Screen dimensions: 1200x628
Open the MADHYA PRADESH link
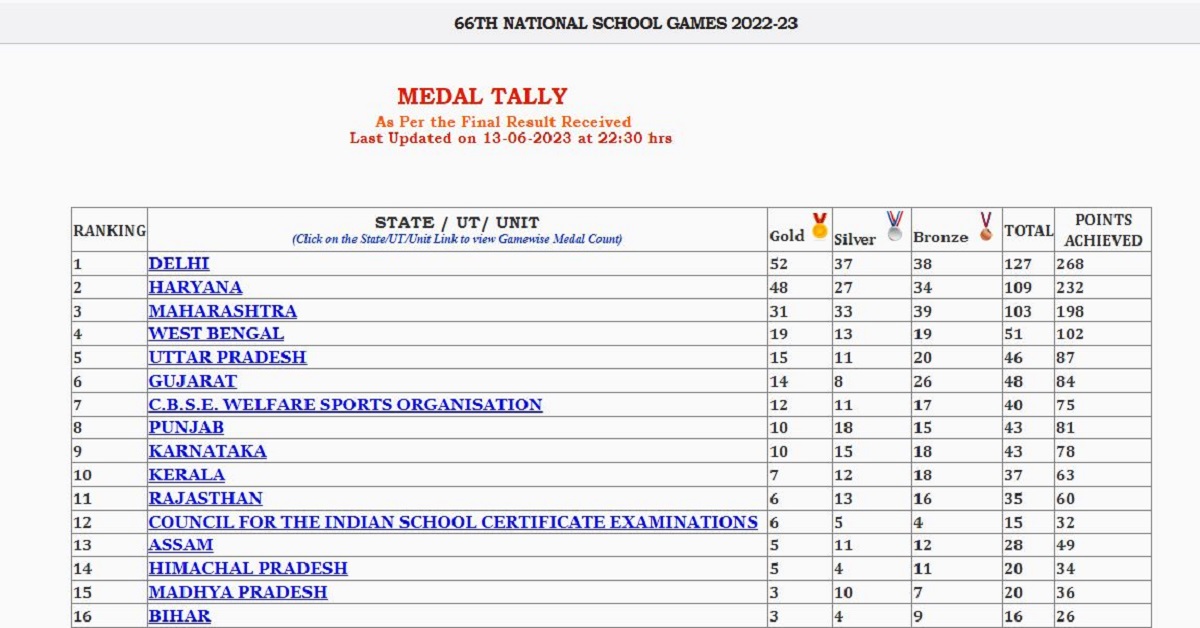point(237,592)
